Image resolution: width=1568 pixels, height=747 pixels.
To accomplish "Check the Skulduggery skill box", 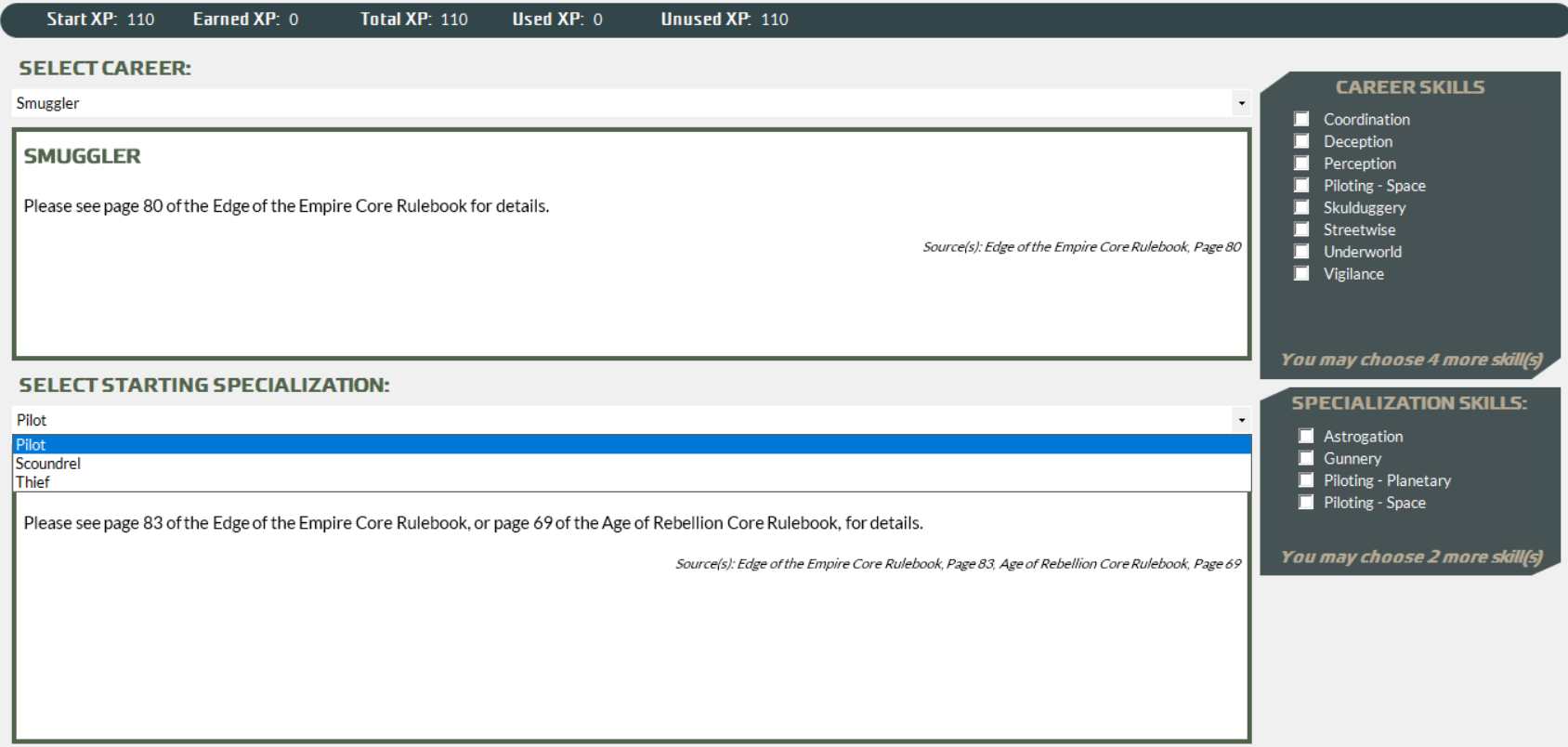I will pyautogui.click(x=1301, y=207).
